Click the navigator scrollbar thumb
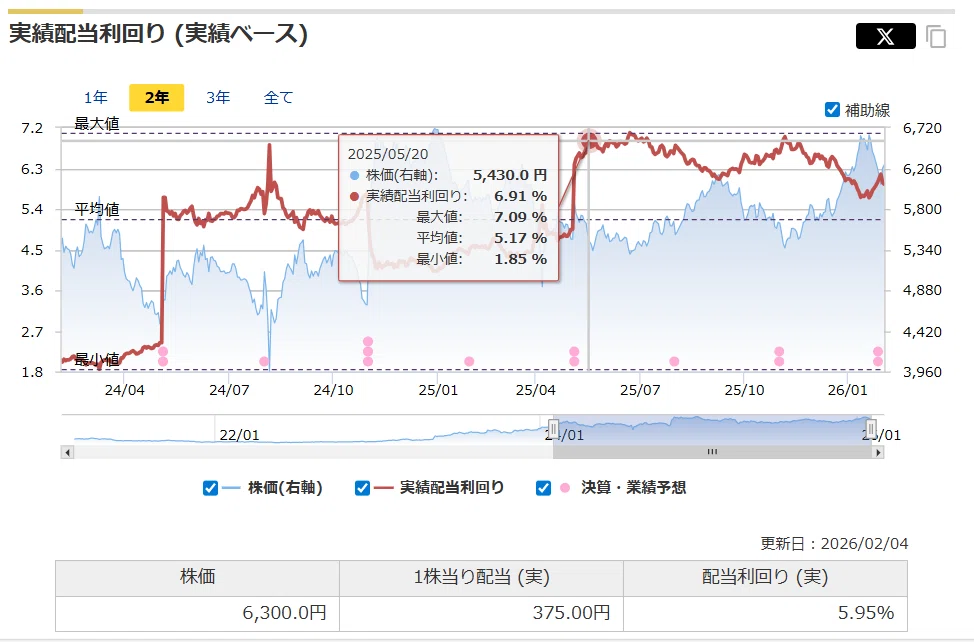The width and height of the screenshot is (974, 642). [x=712, y=452]
